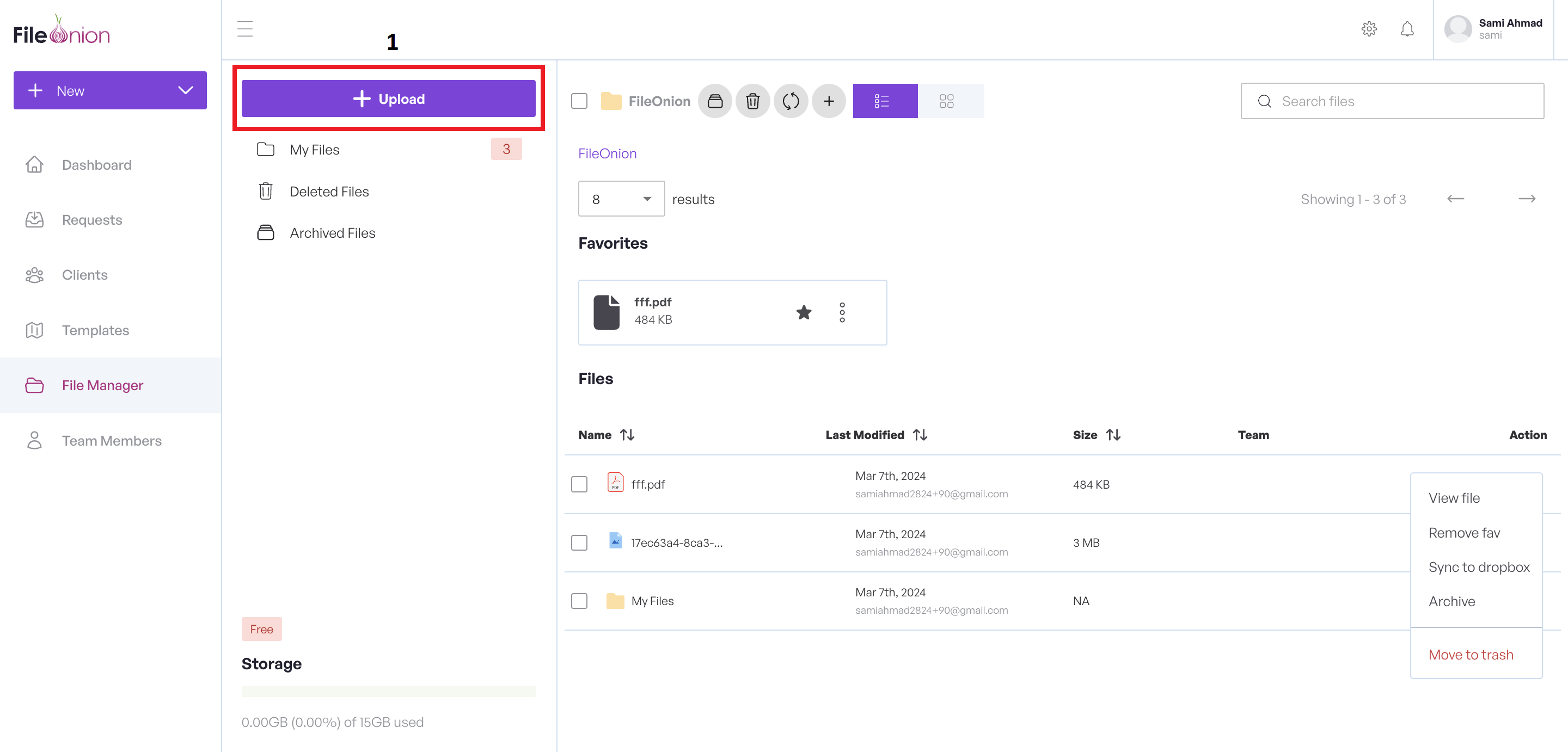Switch to grid view layout
This screenshot has height=752, width=1568.
coord(946,101)
